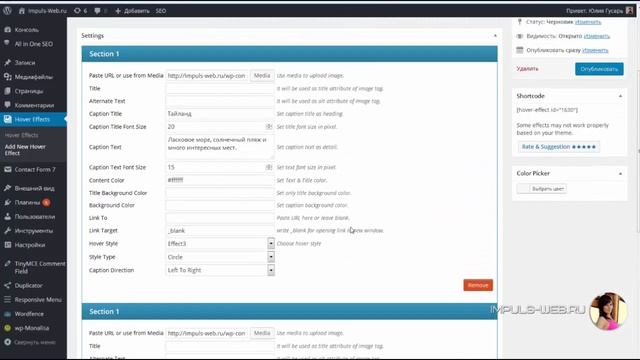Click the updates refresh icon
This screenshot has width=640, height=360.
(77, 11)
